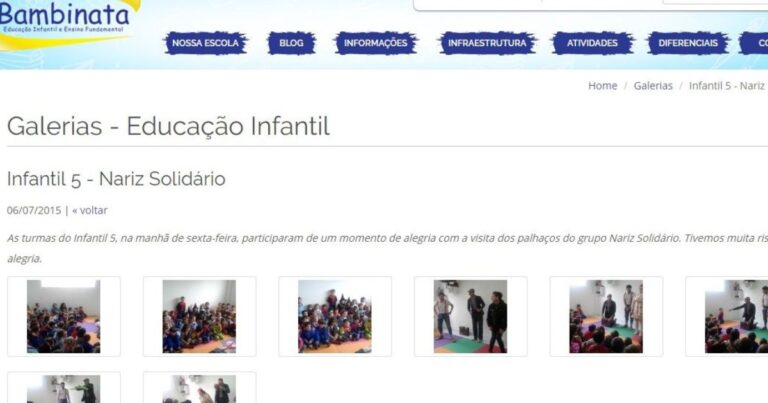Go to the BLOG menu item
The width and height of the screenshot is (768, 403).
pos(291,43)
